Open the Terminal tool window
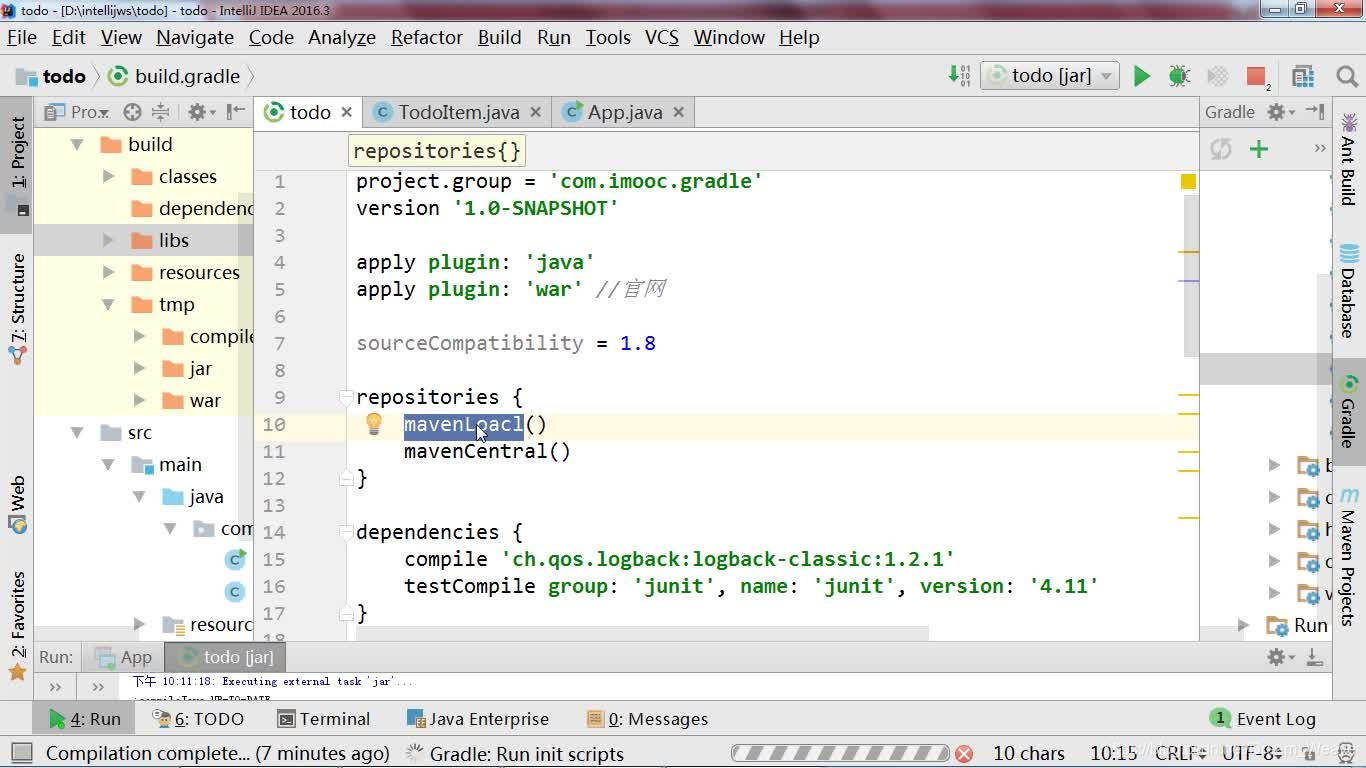This screenshot has width=1366, height=768. pos(323,719)
